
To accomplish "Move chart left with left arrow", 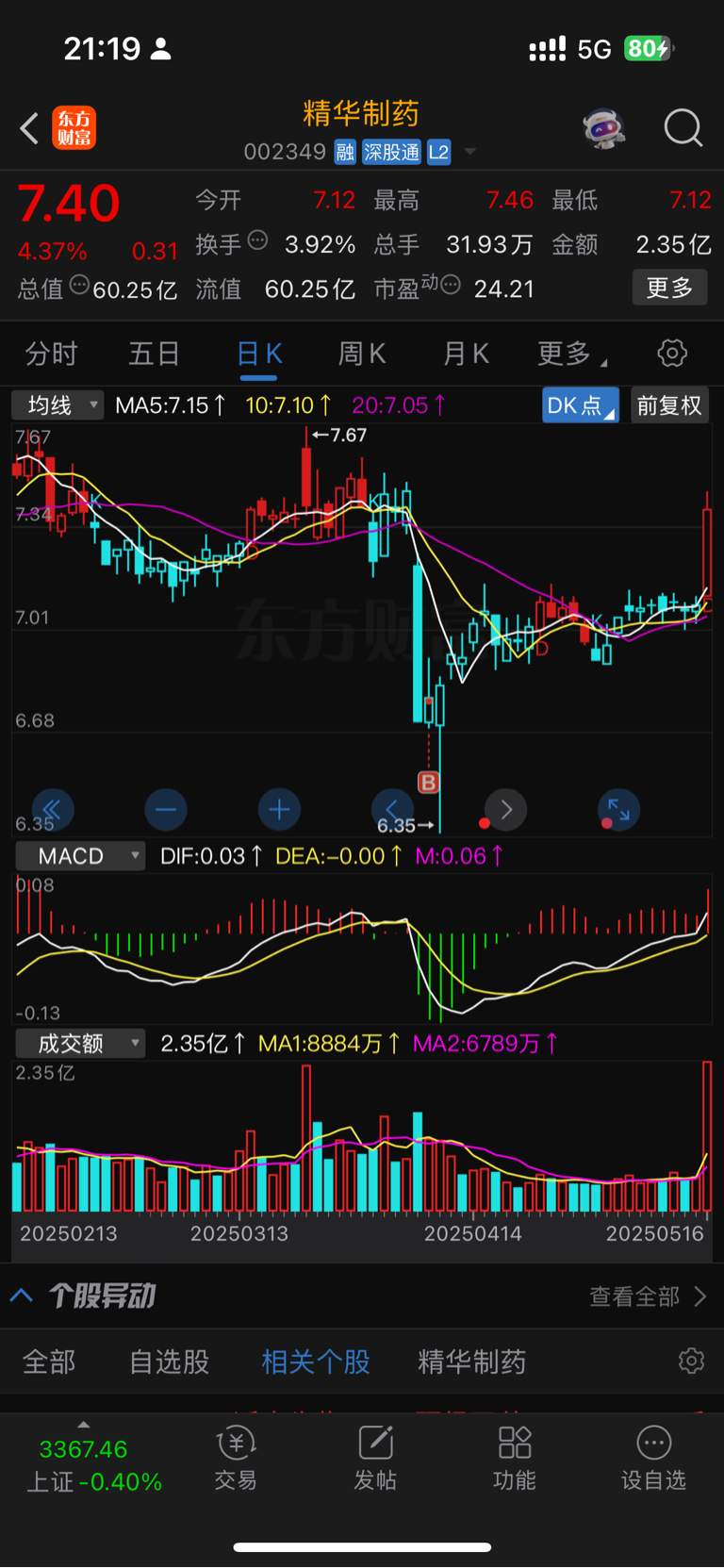I will coord(393,809).
